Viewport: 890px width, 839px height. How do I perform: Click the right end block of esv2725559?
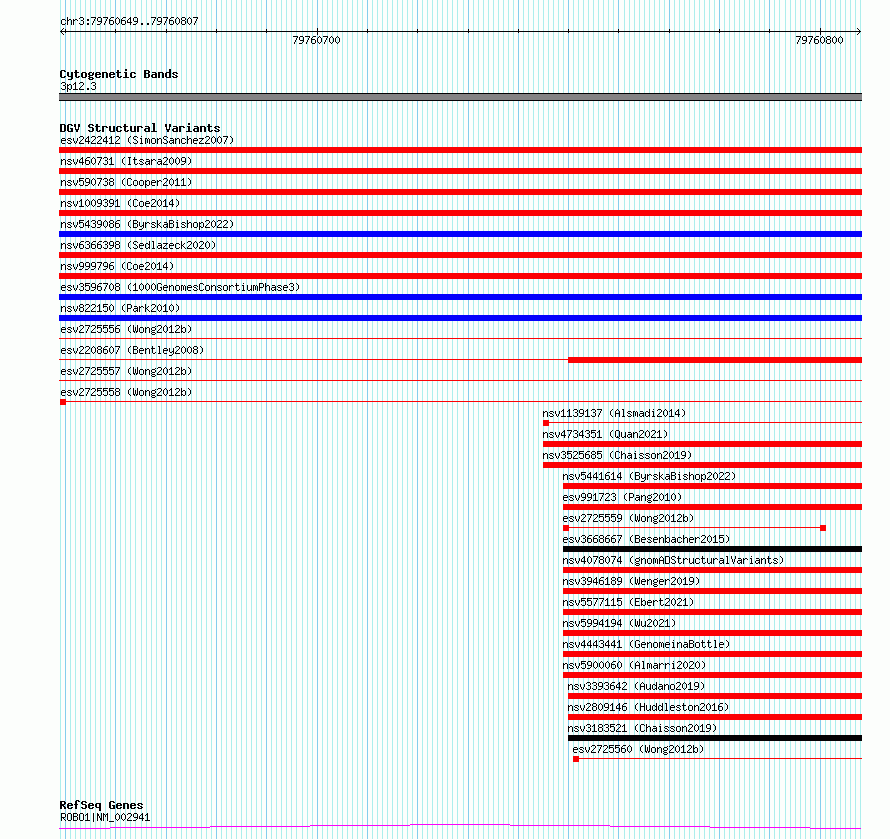click(x=823, y=528)
